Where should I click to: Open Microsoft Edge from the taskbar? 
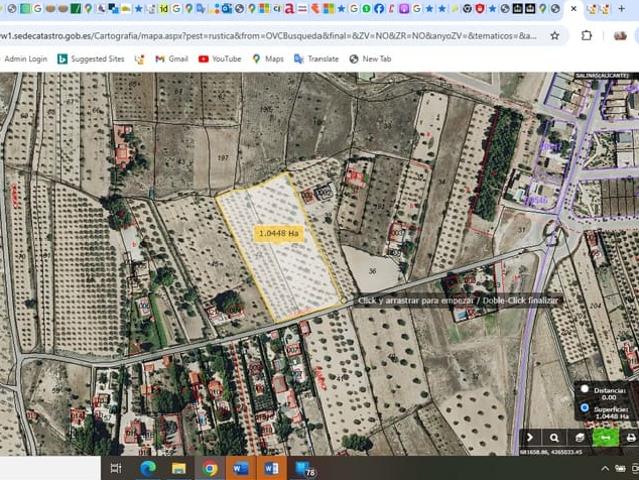pos(148,468)
